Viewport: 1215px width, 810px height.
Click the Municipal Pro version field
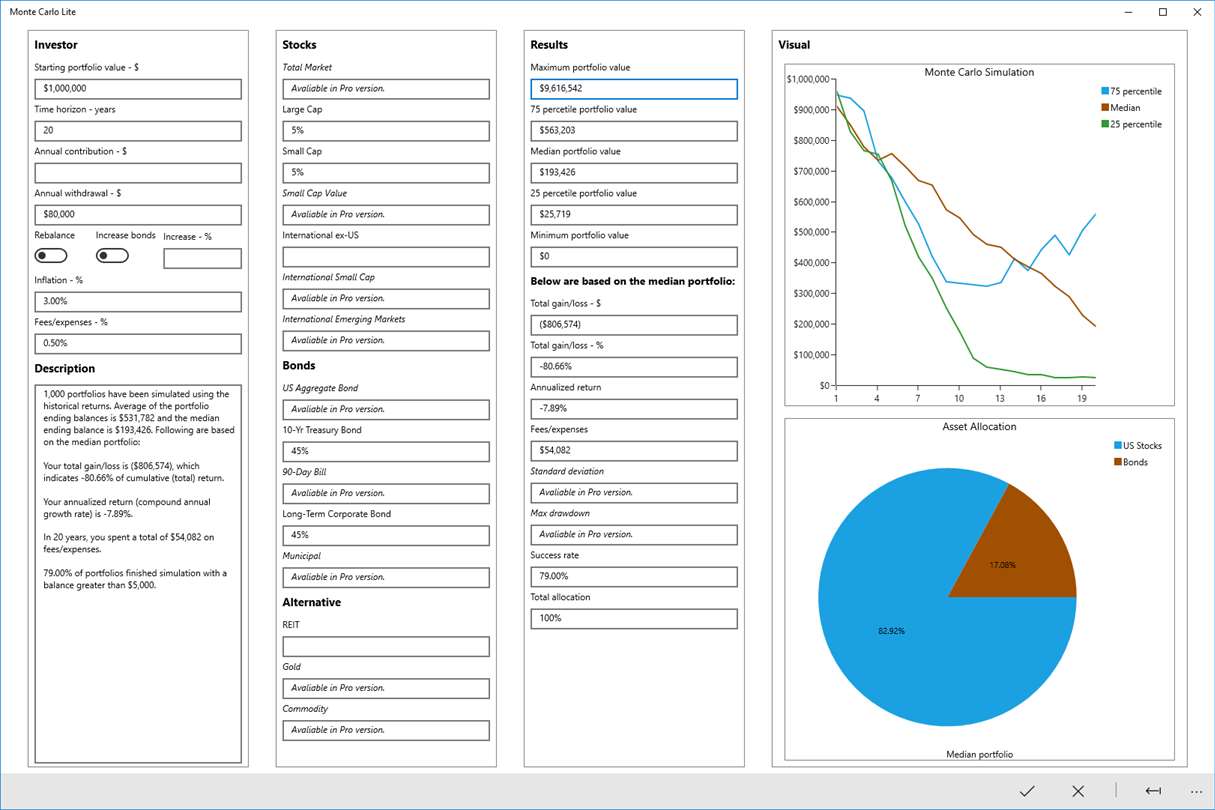coord(386,578)
